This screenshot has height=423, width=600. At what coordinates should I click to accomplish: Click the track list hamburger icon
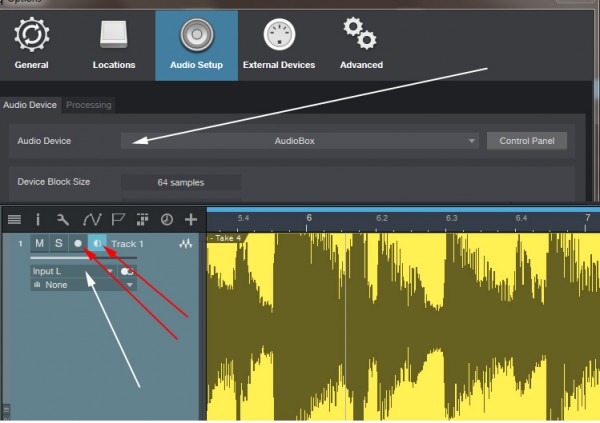(x=14, y=219)
